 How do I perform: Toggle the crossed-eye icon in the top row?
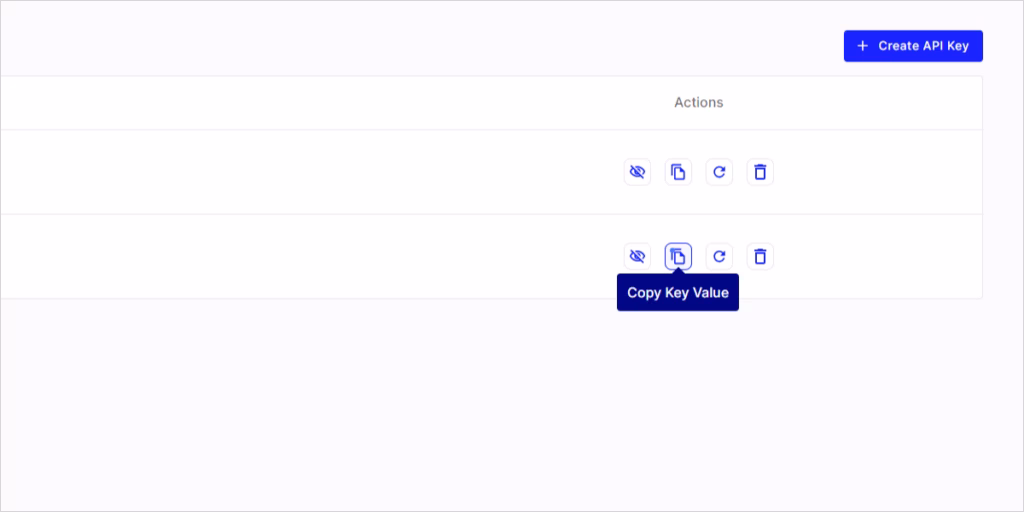pos(637,172)
